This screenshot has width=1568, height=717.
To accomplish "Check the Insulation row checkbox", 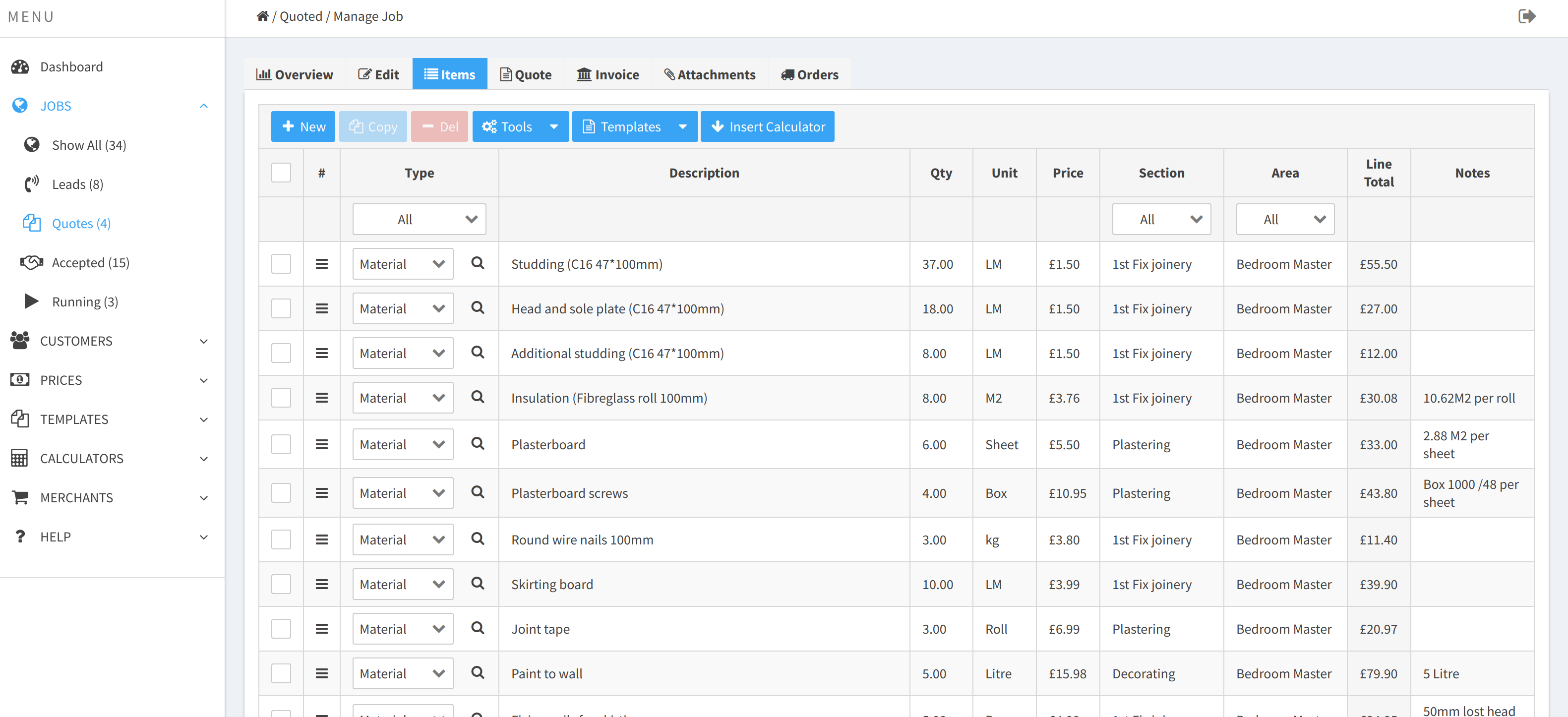I will (281, 398).
